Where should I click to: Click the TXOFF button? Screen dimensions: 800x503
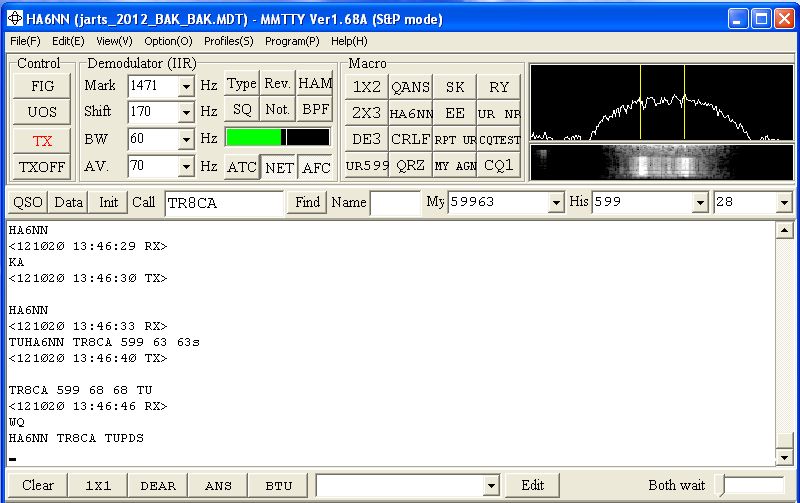click(42, 167)
